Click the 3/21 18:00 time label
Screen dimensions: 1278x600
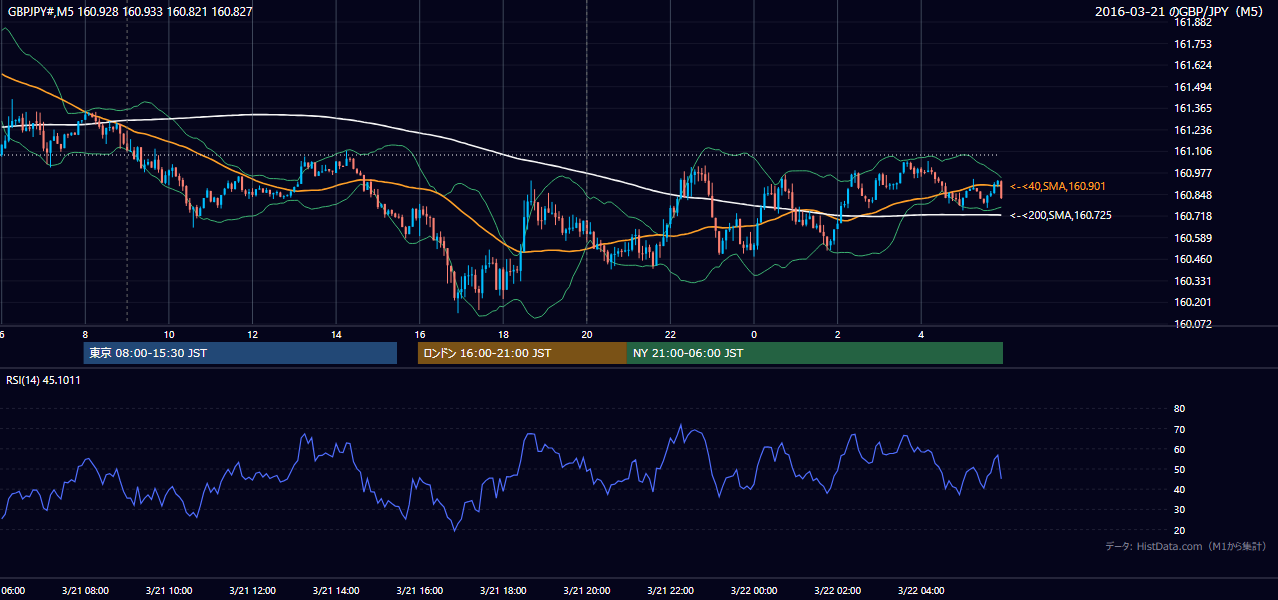[x=503, y=591]
